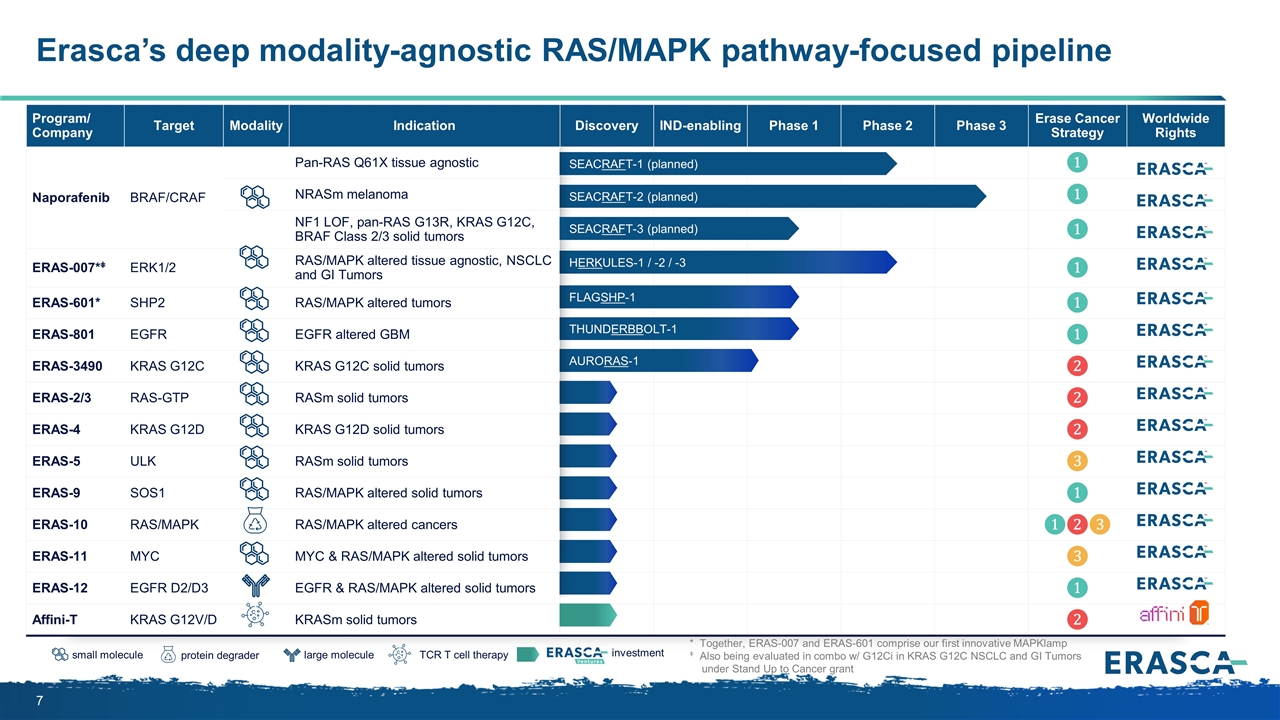Click the small molecule icon for ERAS-5
This screenshot has height=720, width=1280.
pyautogui.click(x=256, y=459)
